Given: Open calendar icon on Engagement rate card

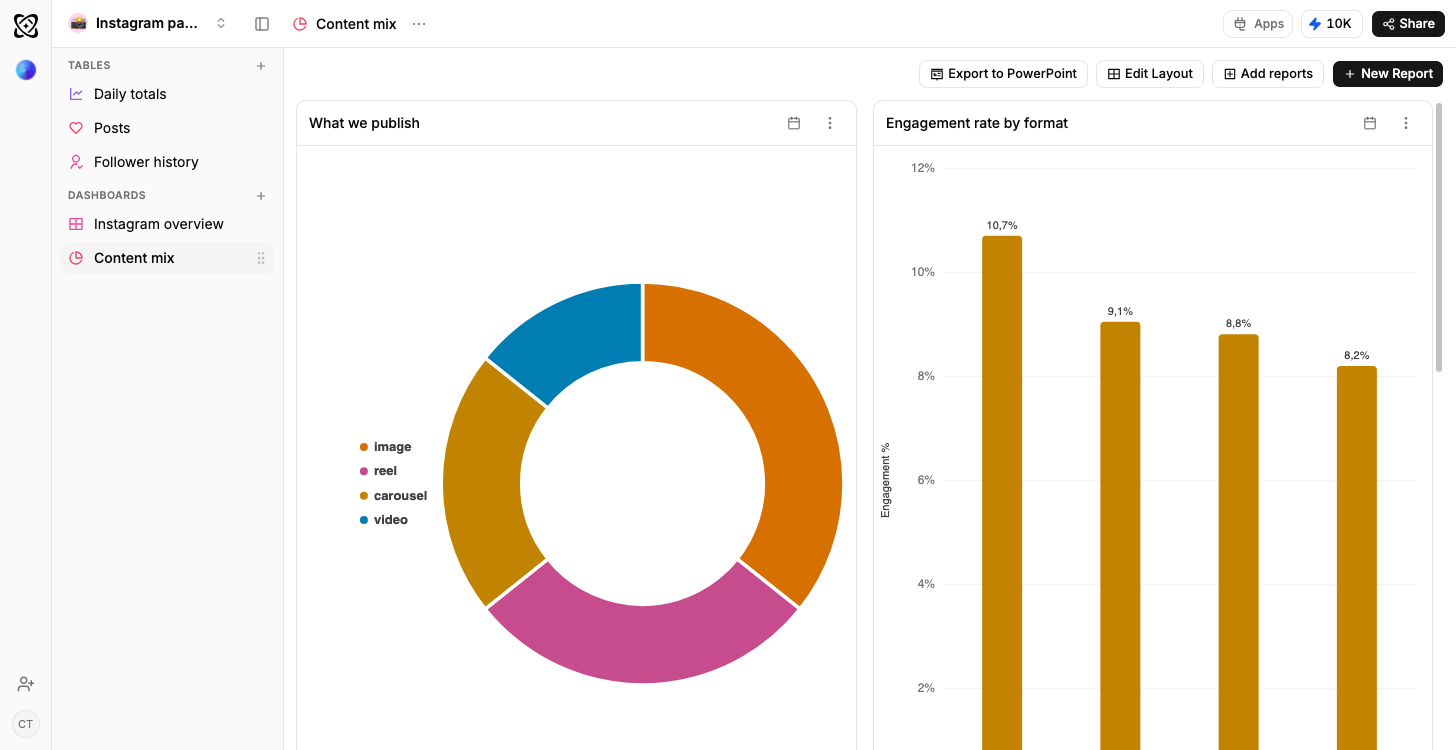Looking at the screenshot, I should point(1370,123).
